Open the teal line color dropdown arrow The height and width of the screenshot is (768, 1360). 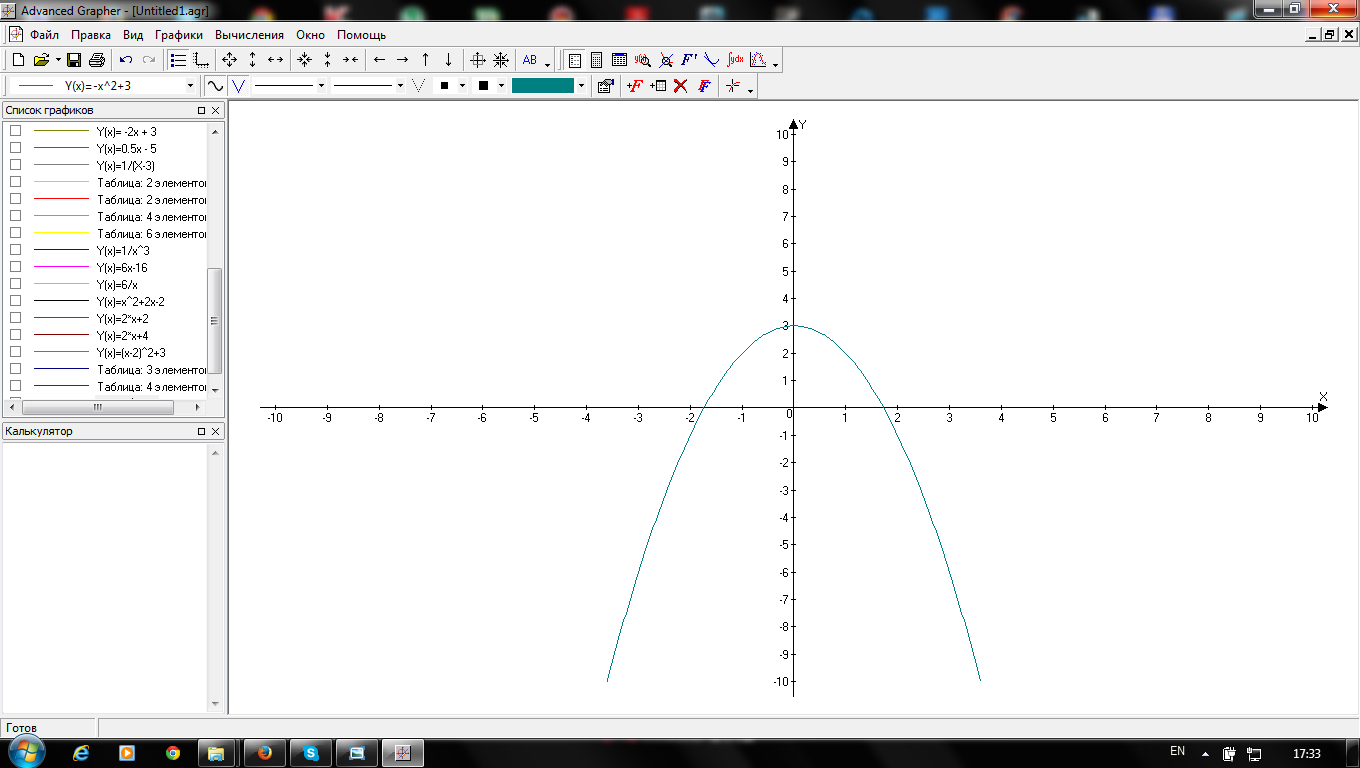pyautogui.click(x=581, y=86)
